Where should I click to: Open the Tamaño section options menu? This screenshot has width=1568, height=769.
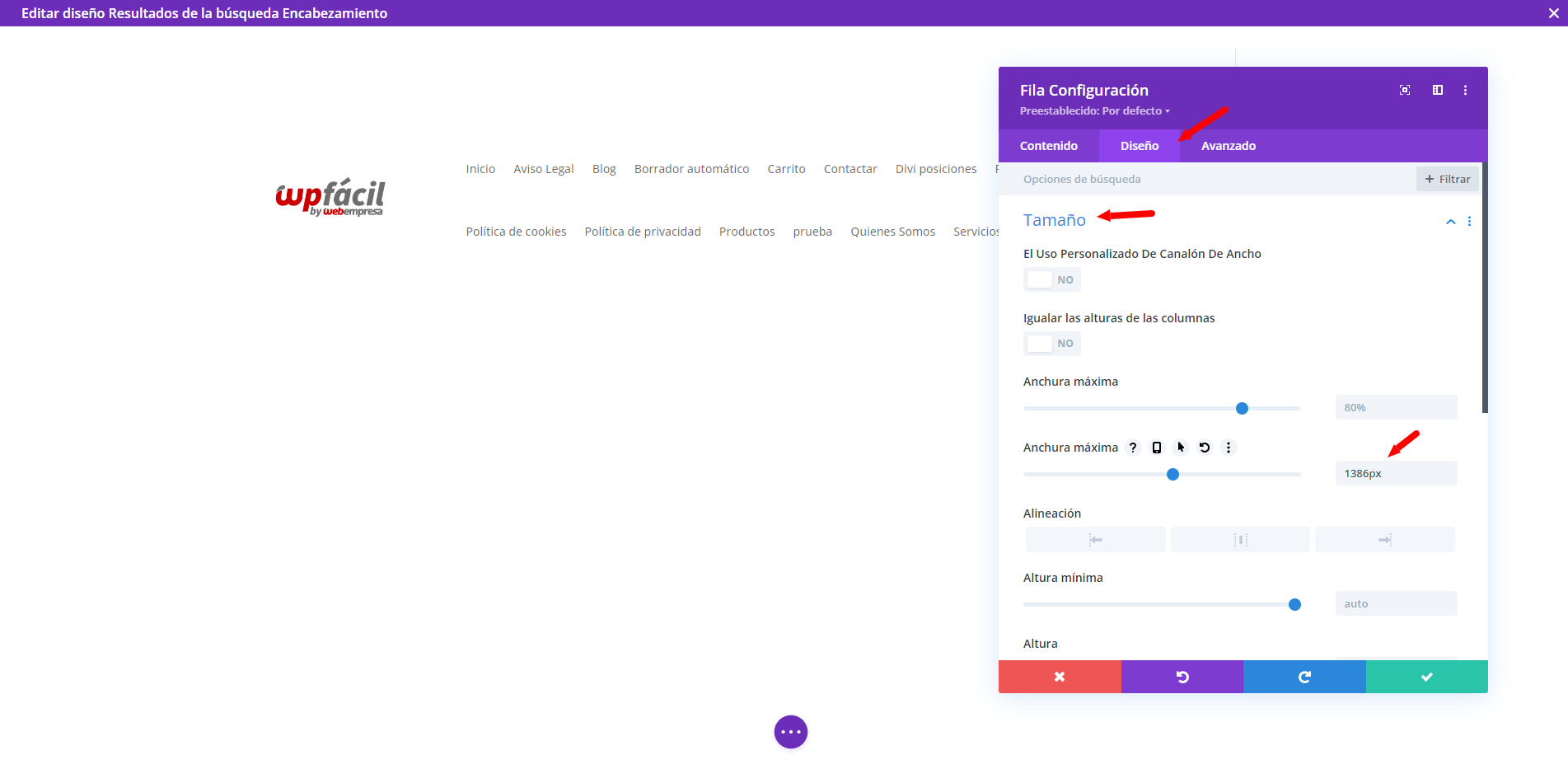[1469, 221]
